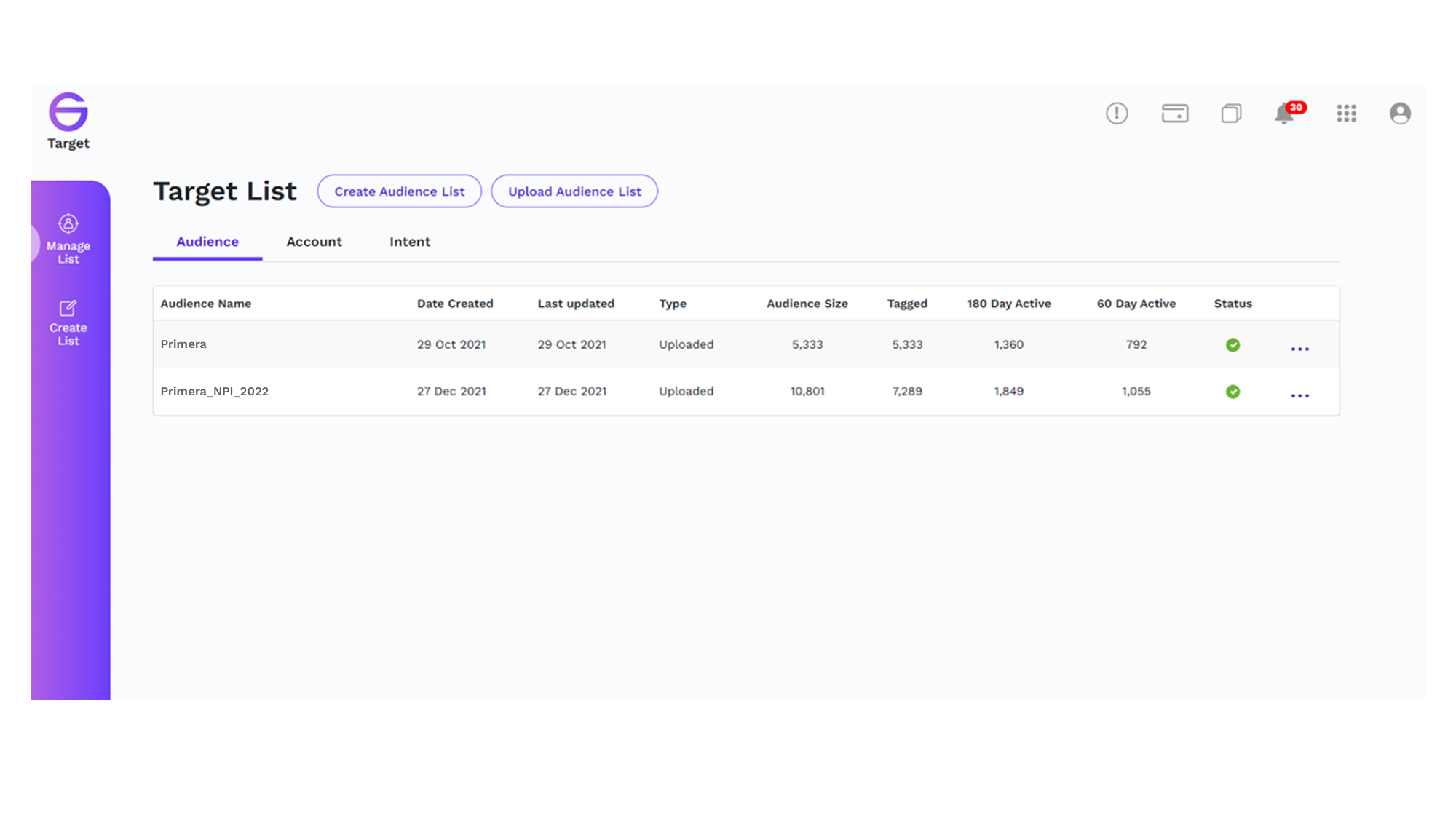Image resolution: width=1456 pixels, height=819 pixels.
Task: Click the Date Created column header
Action: pyautogui.click(x=455, y=304)
